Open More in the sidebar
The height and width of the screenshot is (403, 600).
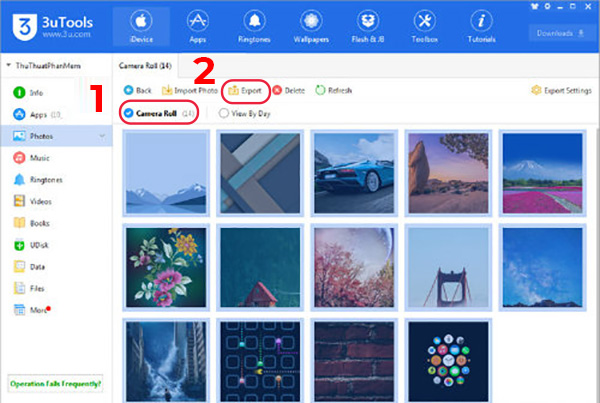36,311
